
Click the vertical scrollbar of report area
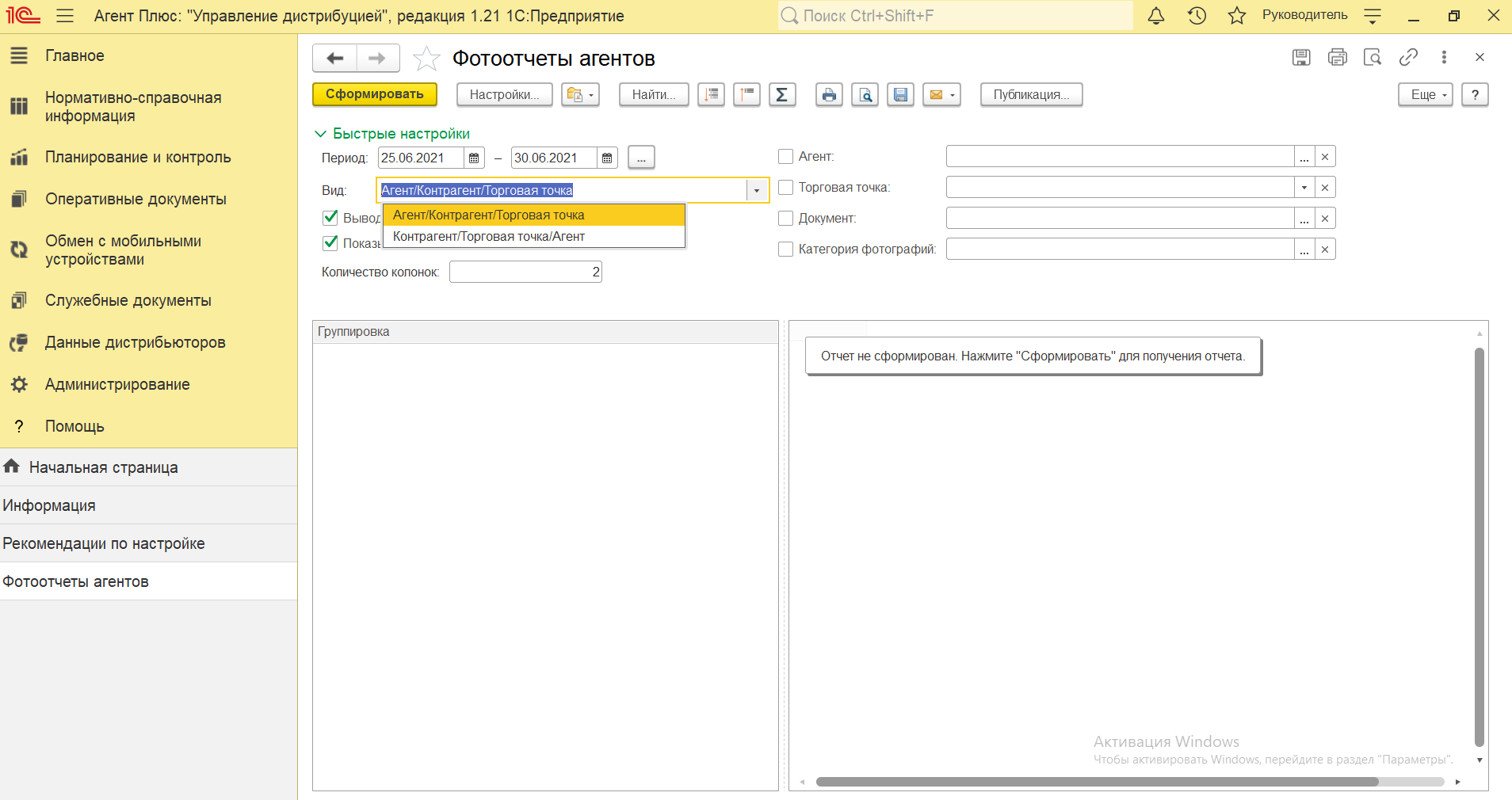point(1479,547)
